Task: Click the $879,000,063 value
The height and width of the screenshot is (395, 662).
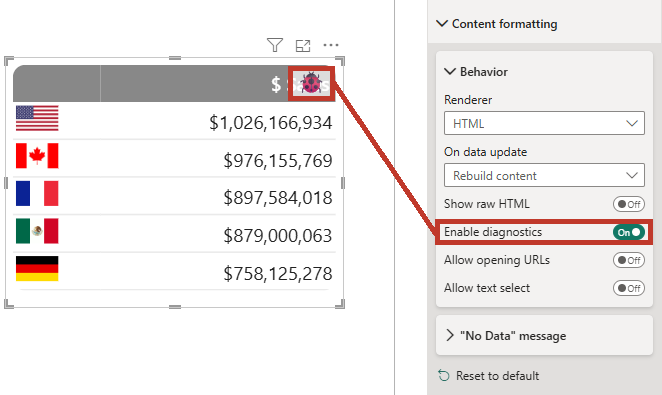Action: pos(278,235)
